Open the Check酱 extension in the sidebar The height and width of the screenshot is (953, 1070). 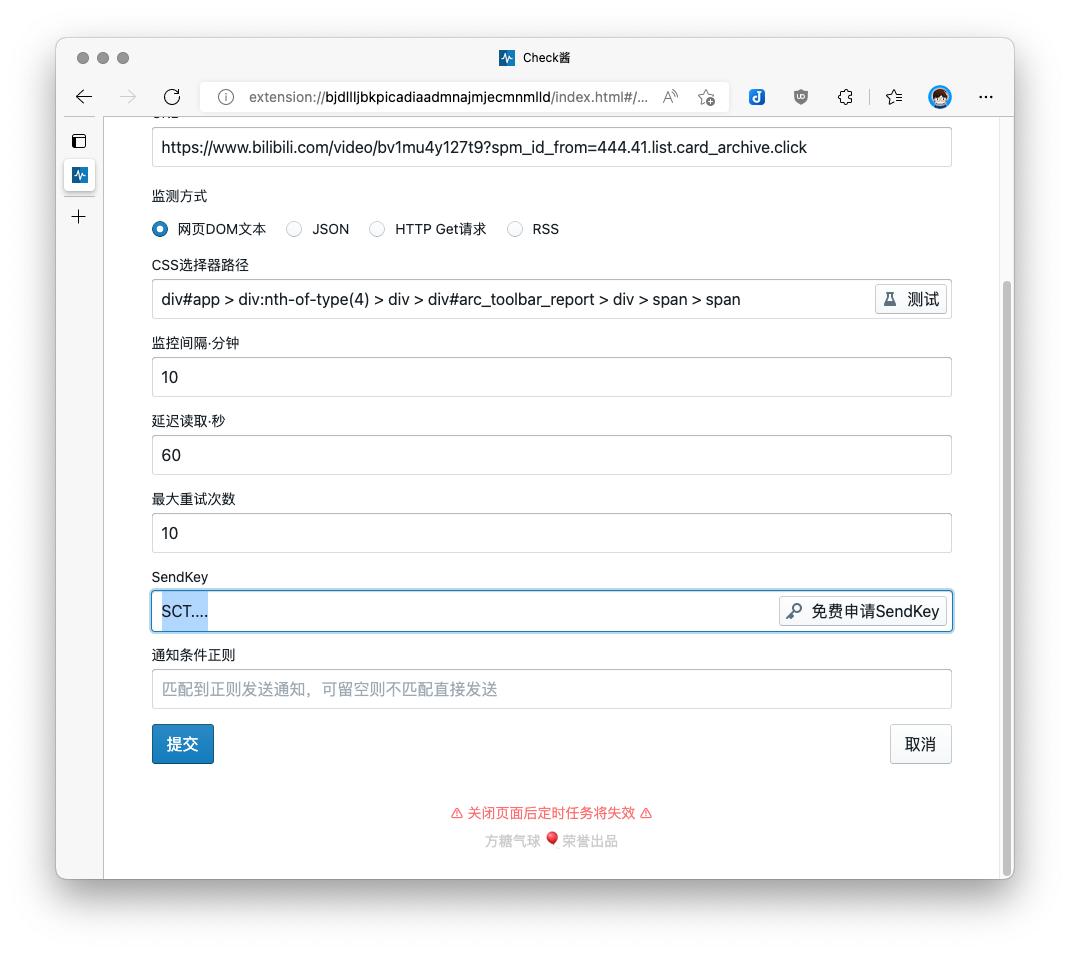pos(79,175)
